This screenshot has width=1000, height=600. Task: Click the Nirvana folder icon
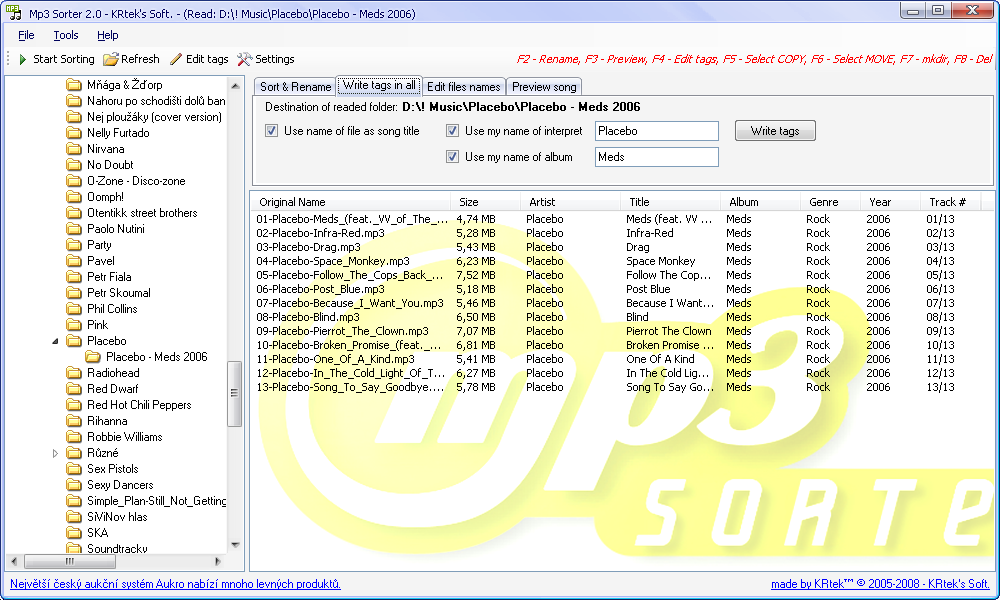tap(74, 149)
